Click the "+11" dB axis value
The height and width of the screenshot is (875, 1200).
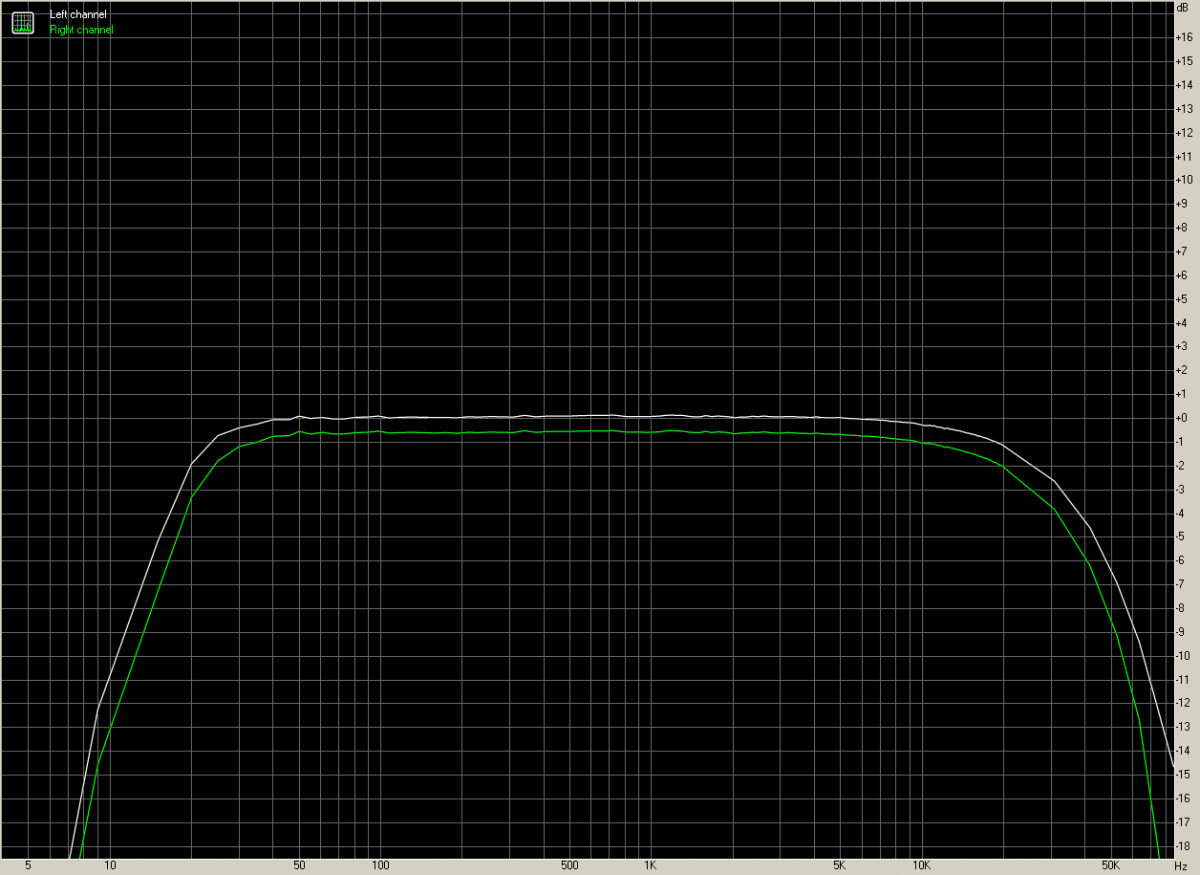[x=1186, y=157]
